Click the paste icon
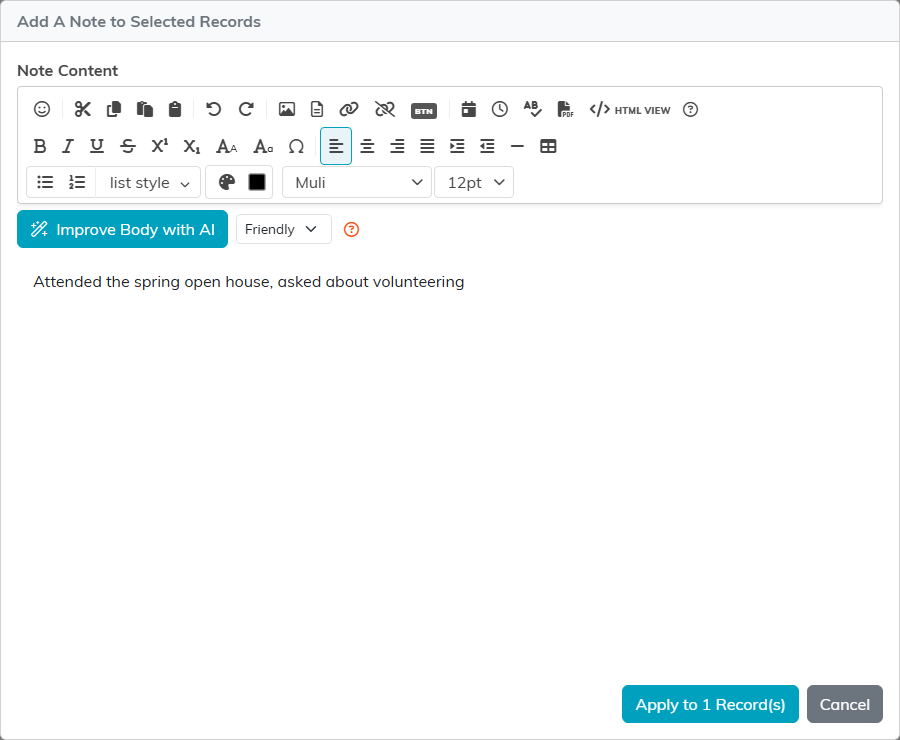The height and width of the screenshot is (740, 900). (x=145, y=109)
